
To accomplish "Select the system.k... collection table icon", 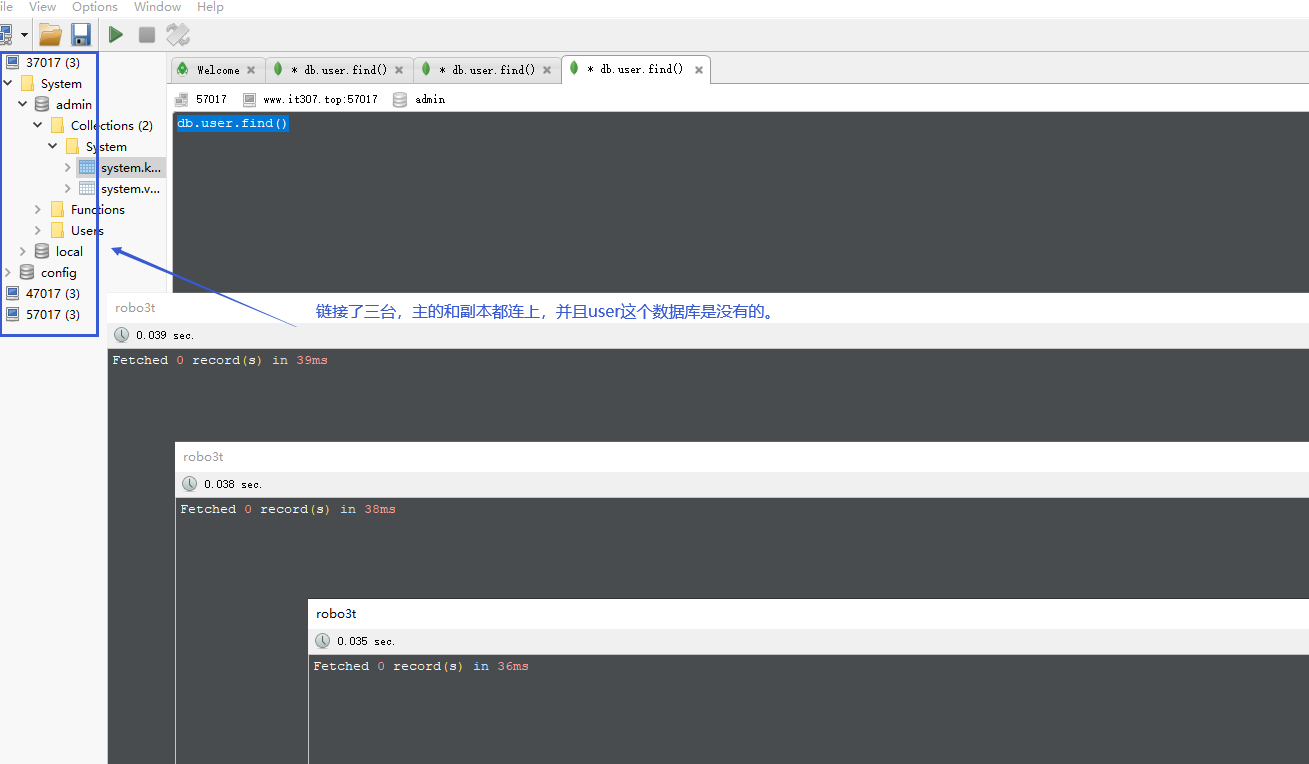I will click(x=87, y=168).
